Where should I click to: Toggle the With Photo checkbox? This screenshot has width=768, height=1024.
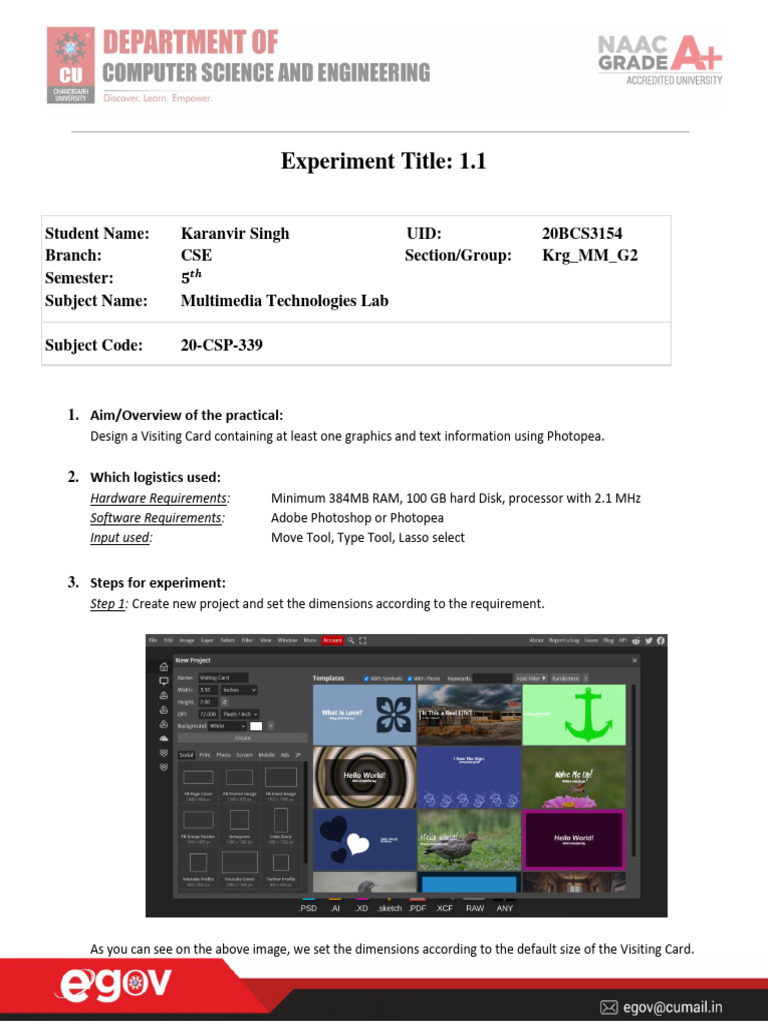point(410,679)
